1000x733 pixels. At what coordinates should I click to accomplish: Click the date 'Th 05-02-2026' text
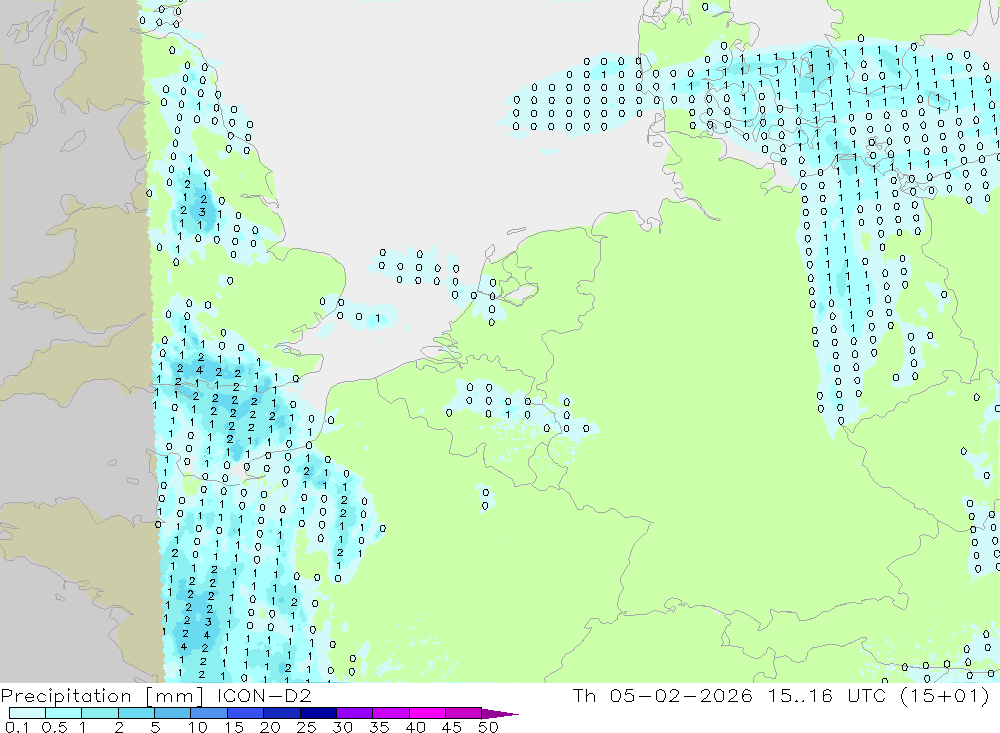pyautogui.click(x=662, y=695)
